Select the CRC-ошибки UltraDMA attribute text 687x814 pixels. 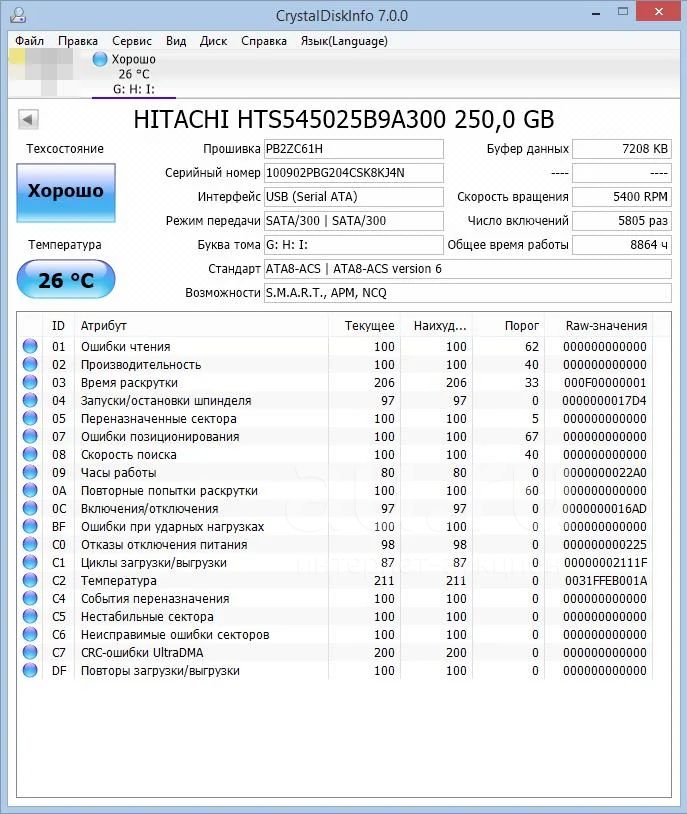(x=142, y=653)
